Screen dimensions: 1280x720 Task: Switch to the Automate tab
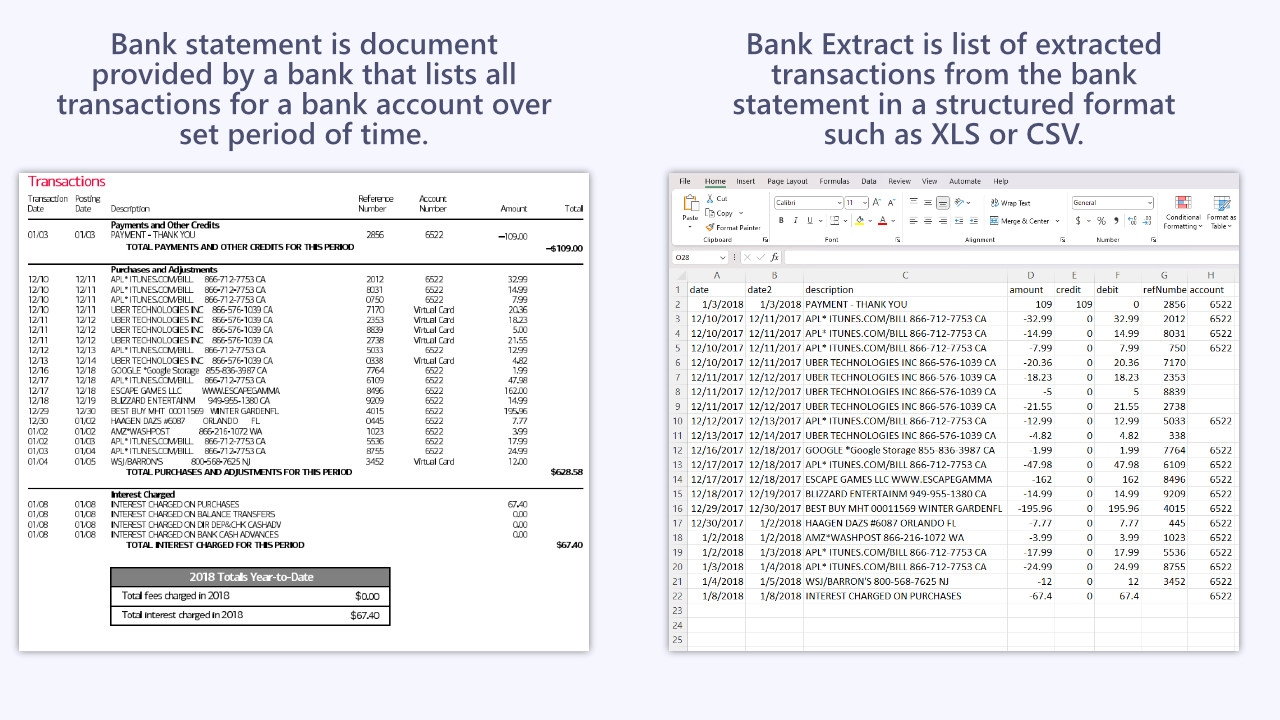965,181
